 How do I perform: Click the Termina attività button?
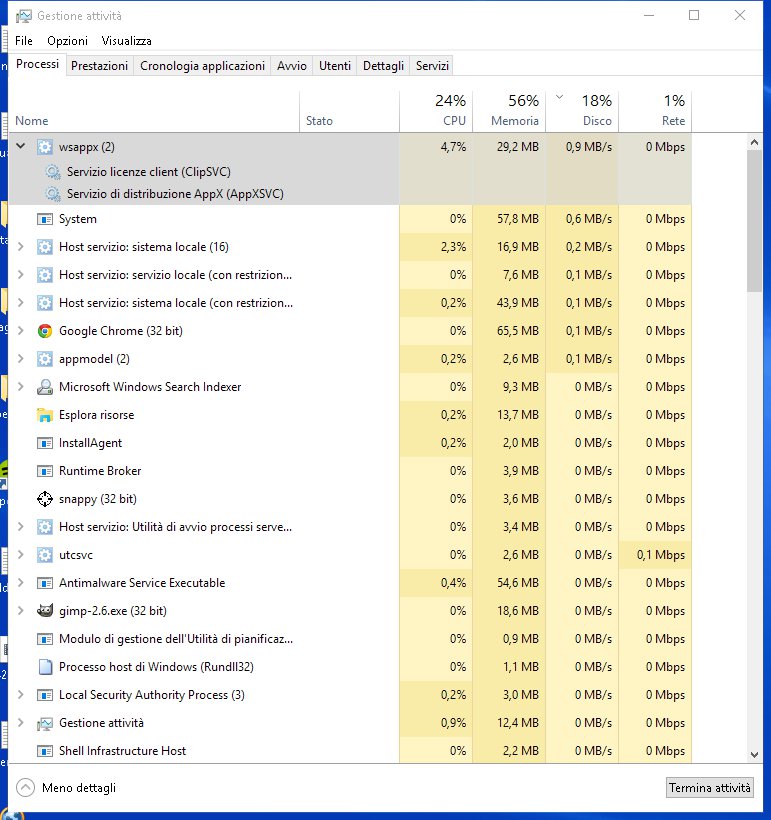coord(710,788)
